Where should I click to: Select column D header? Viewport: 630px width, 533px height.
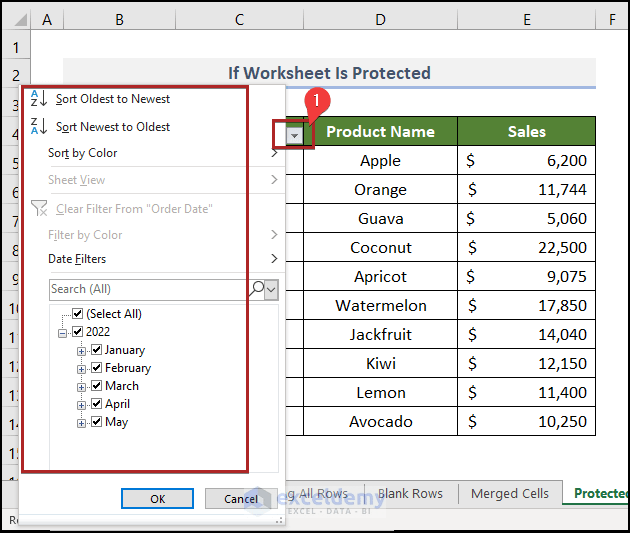tap(380, 19)
